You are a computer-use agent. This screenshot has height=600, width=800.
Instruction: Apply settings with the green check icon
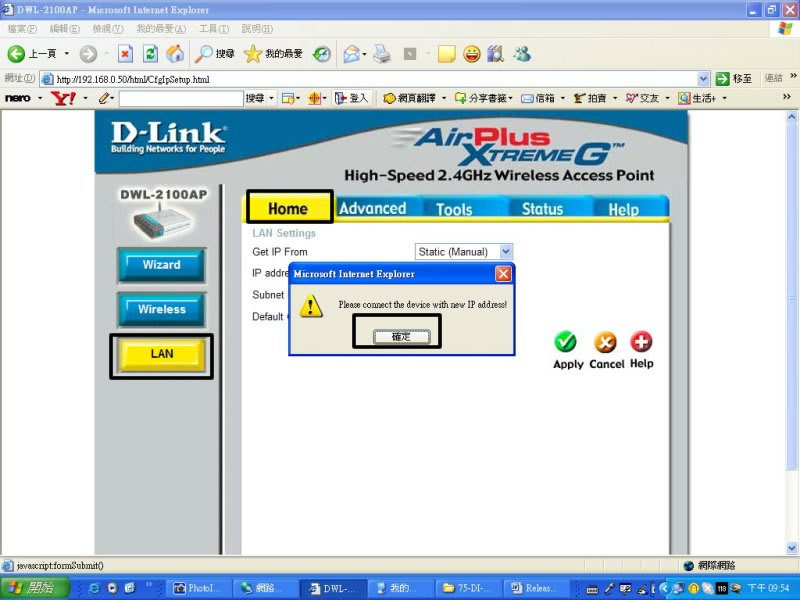[565, 342]
